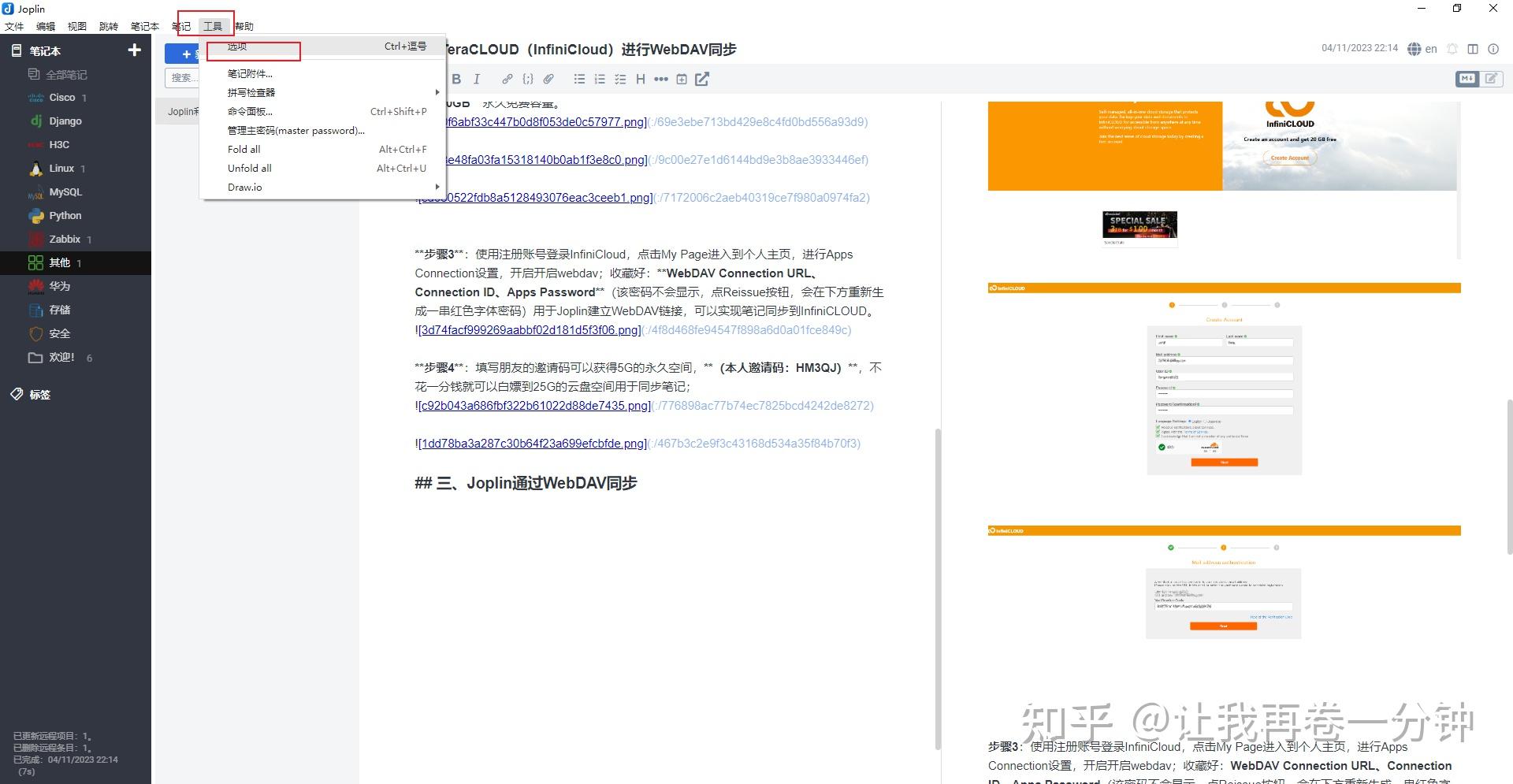Open the ellipsis toolbar dropdown
The image size is (1513, 784).
pyautogui.click(x=661, y=79)
